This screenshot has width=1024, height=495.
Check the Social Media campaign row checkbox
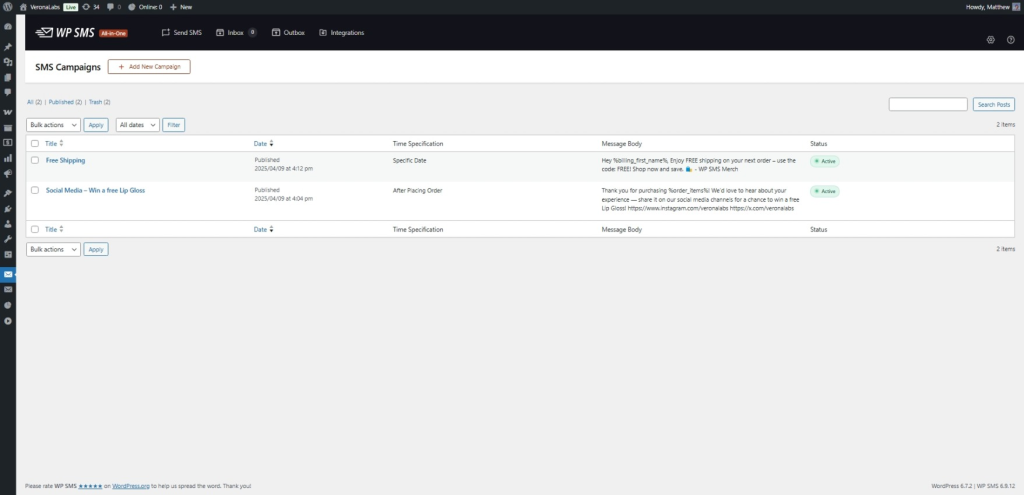coord(35,190)
